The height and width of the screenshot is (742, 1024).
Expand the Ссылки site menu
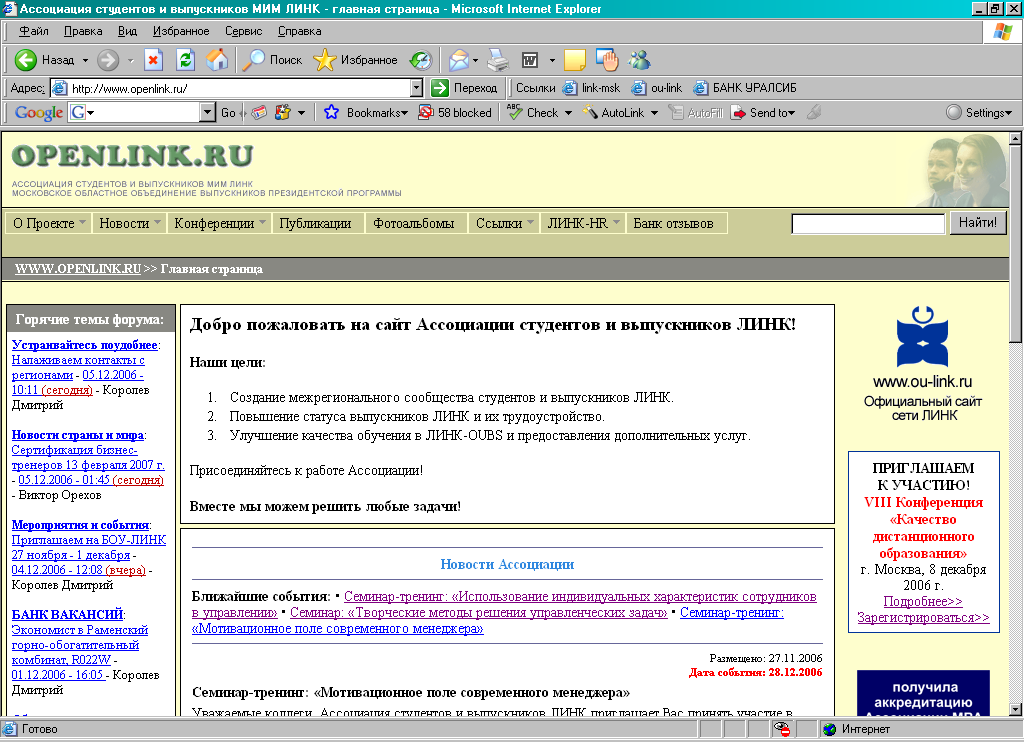(x=505, y=223)
